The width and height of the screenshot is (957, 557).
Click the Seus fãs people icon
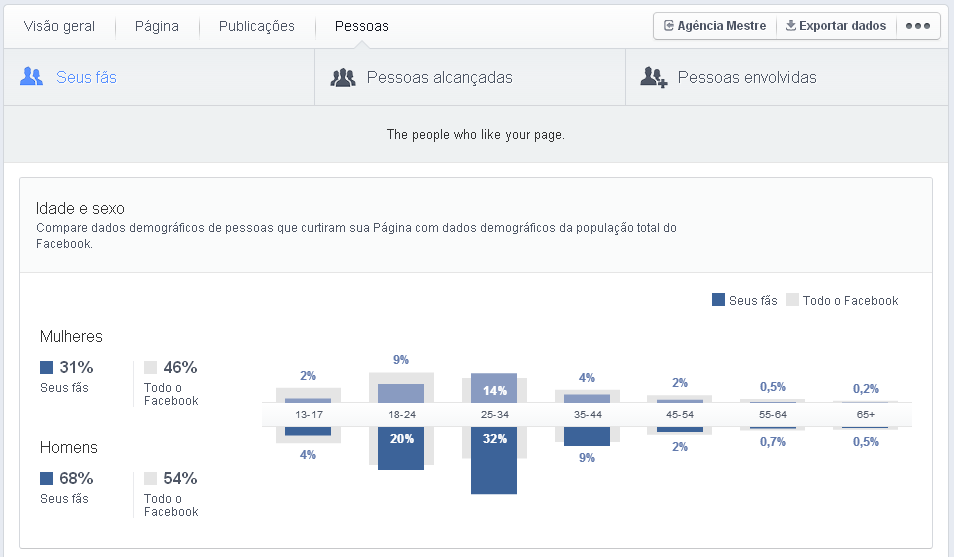point(32,77)
